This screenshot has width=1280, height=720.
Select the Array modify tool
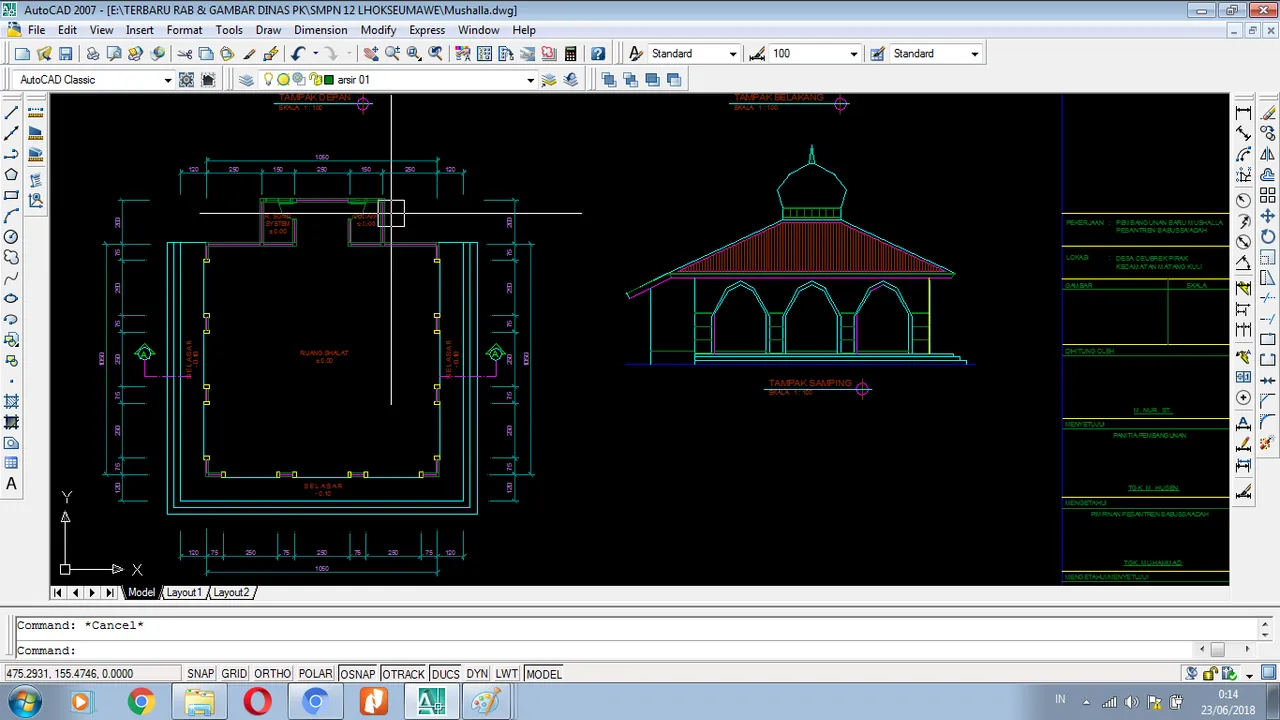pyautogui.click(x=1268, y=196)
